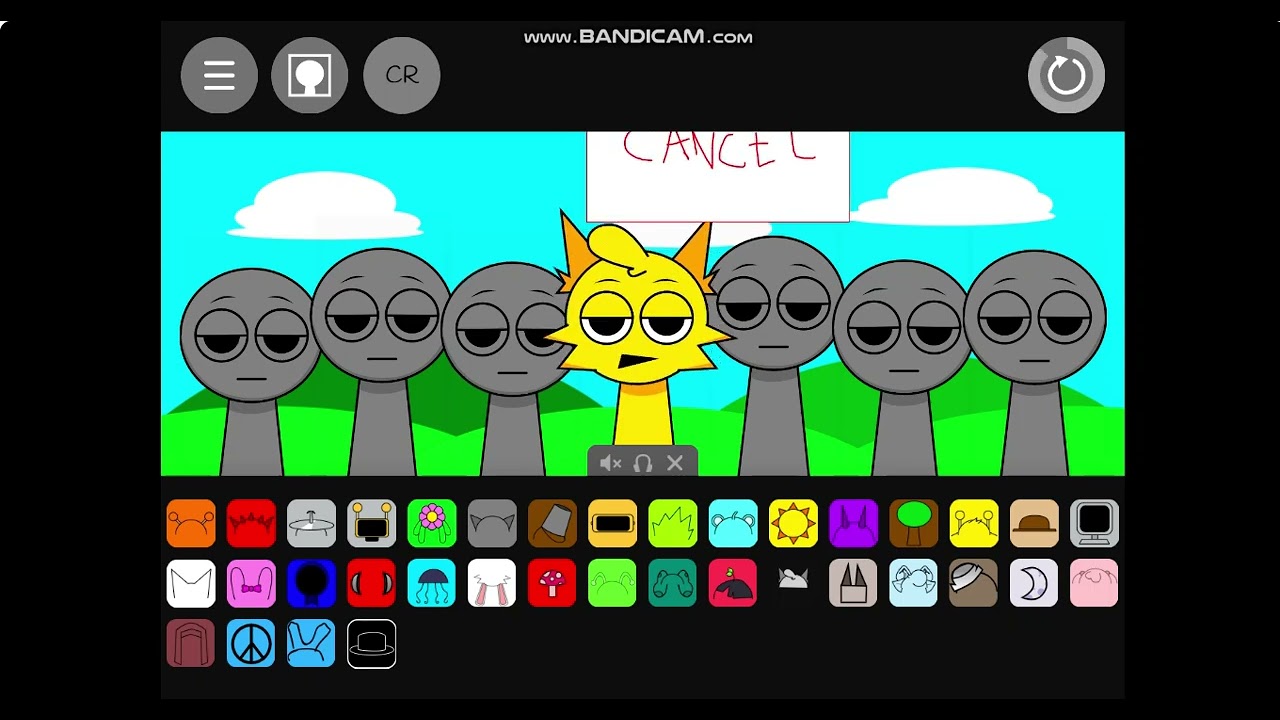The width and height of the screenshot is (1280, 720).
Task: Choose the white icon with pink ears
Action: [492, 584]
